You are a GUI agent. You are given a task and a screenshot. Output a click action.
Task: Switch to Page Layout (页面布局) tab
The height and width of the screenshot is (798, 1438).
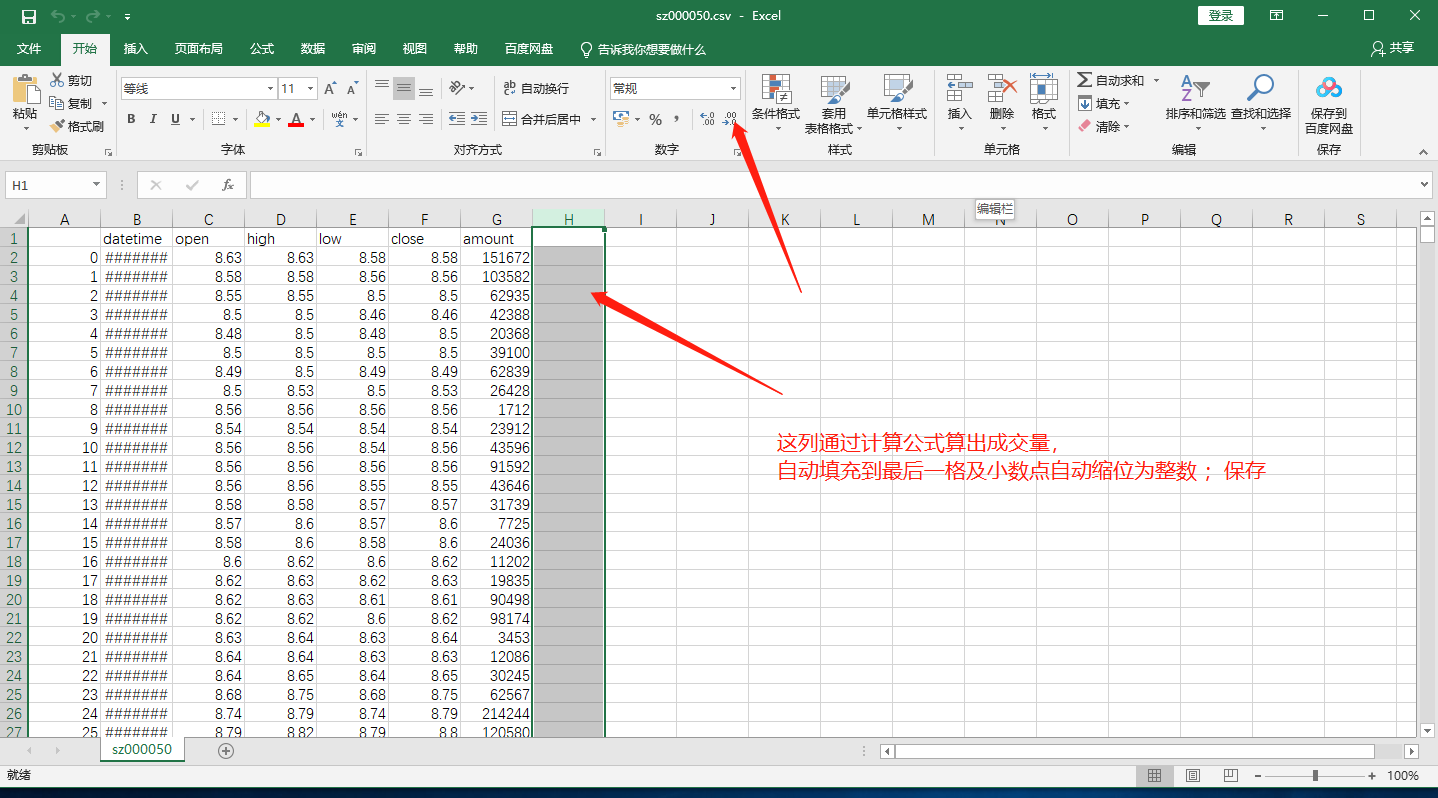pyautogui.click(x=198, y=48)
